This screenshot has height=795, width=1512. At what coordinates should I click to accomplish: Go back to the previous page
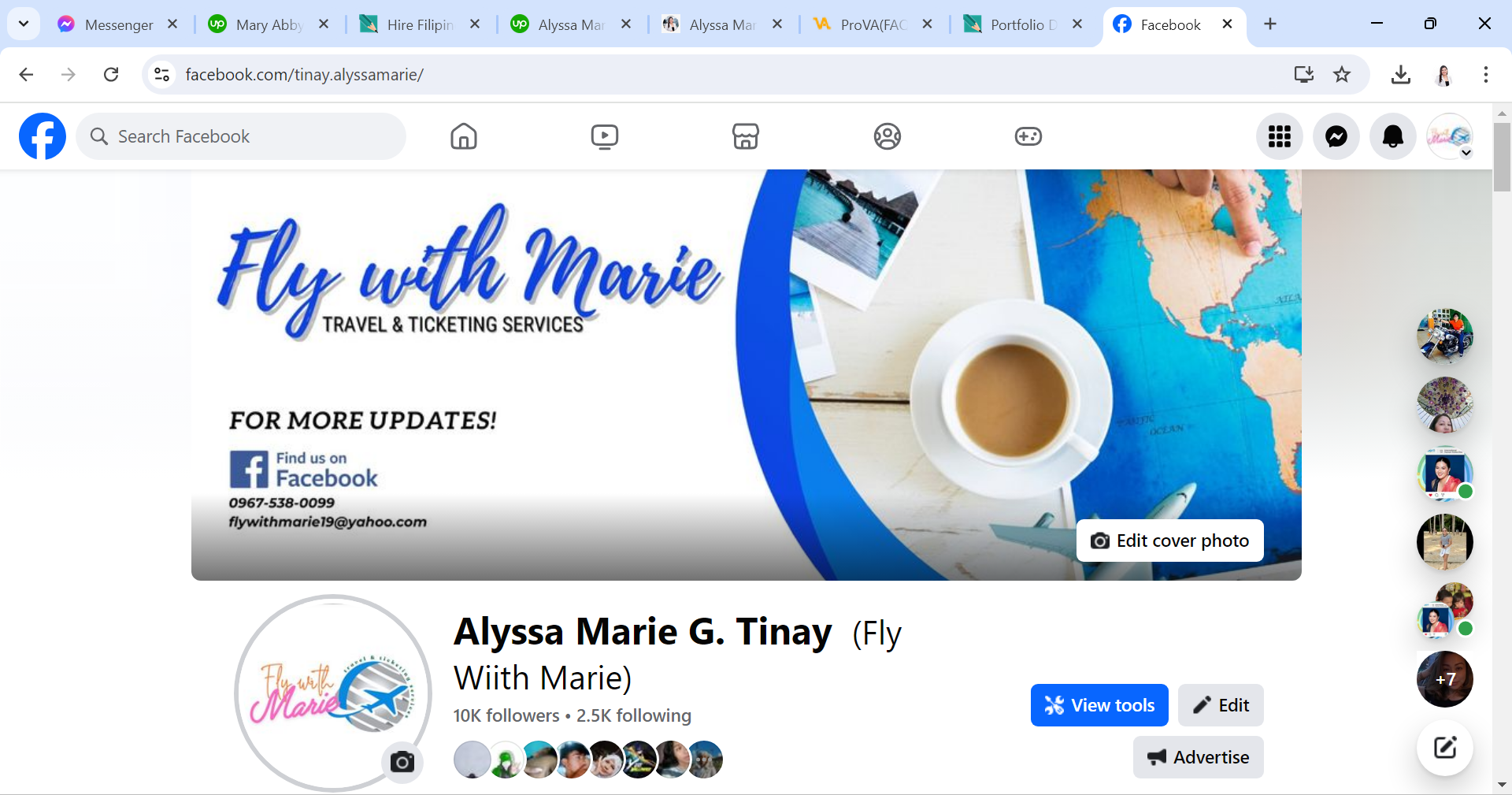click(x=26, y=74)
